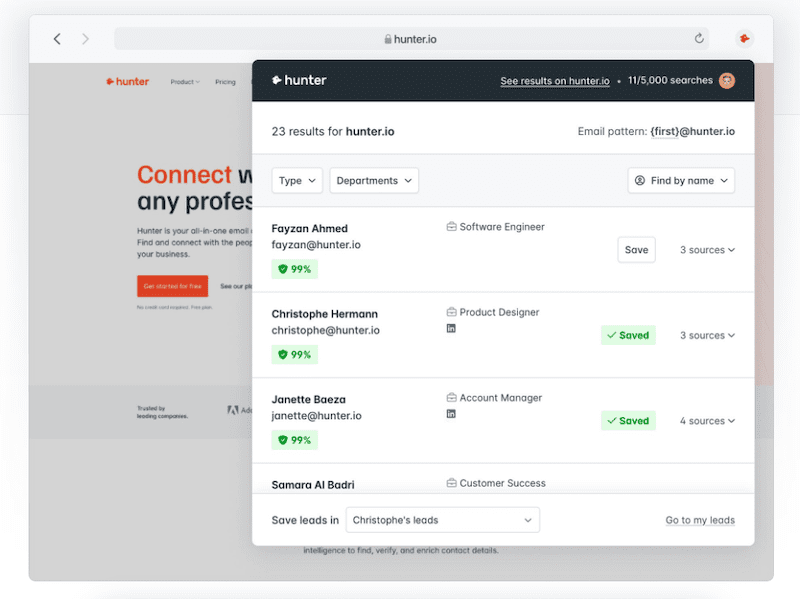The image size is (800, 599).
Task: Open the Type filter menu
Action: 296,180
